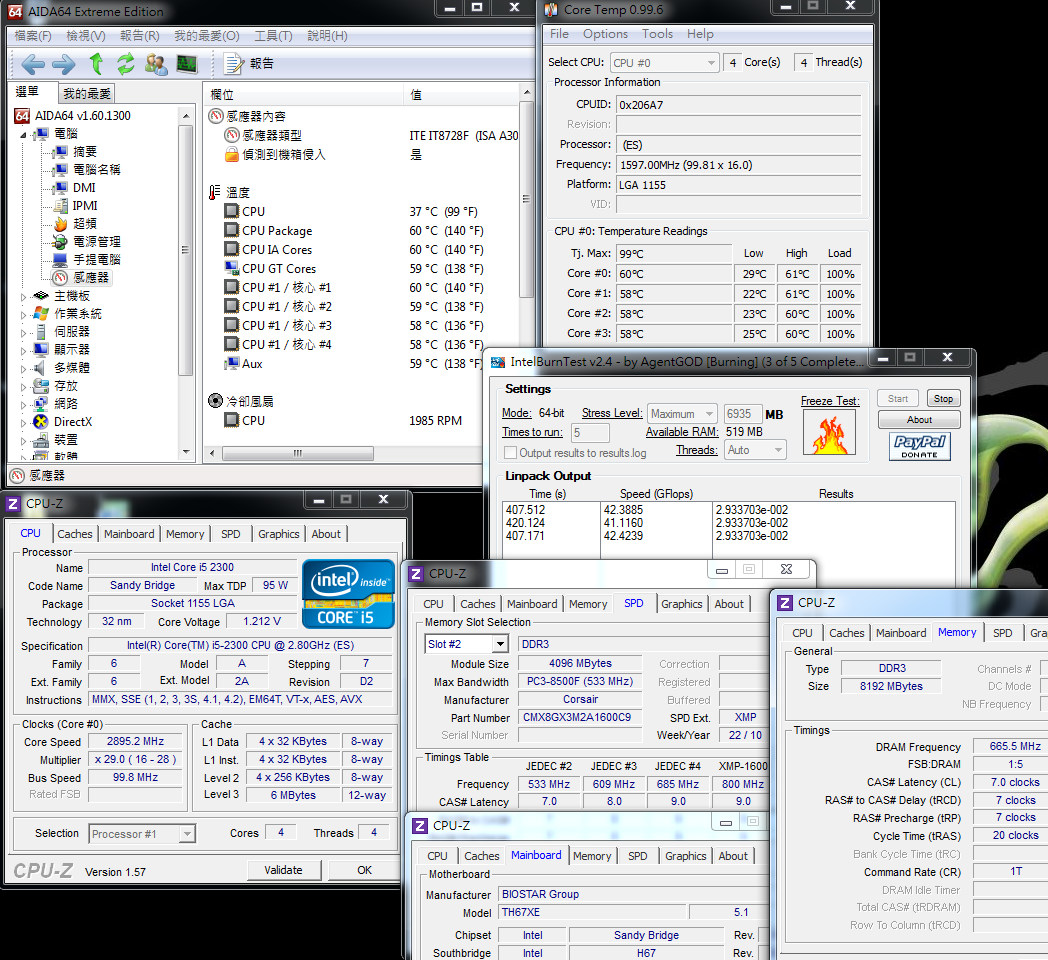Click the 網路 network tree icon
This screenshot has width=1048, height=960.
coord(41,404)
